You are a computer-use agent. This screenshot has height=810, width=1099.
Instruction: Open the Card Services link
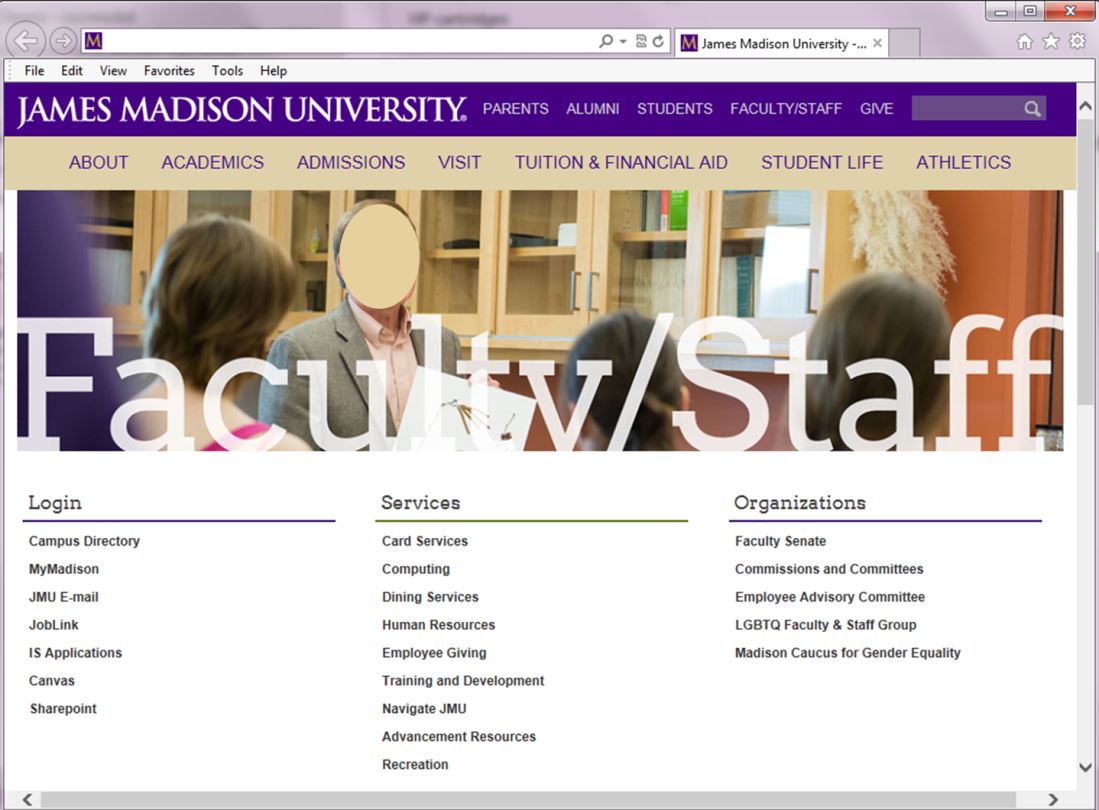[425, 541]
